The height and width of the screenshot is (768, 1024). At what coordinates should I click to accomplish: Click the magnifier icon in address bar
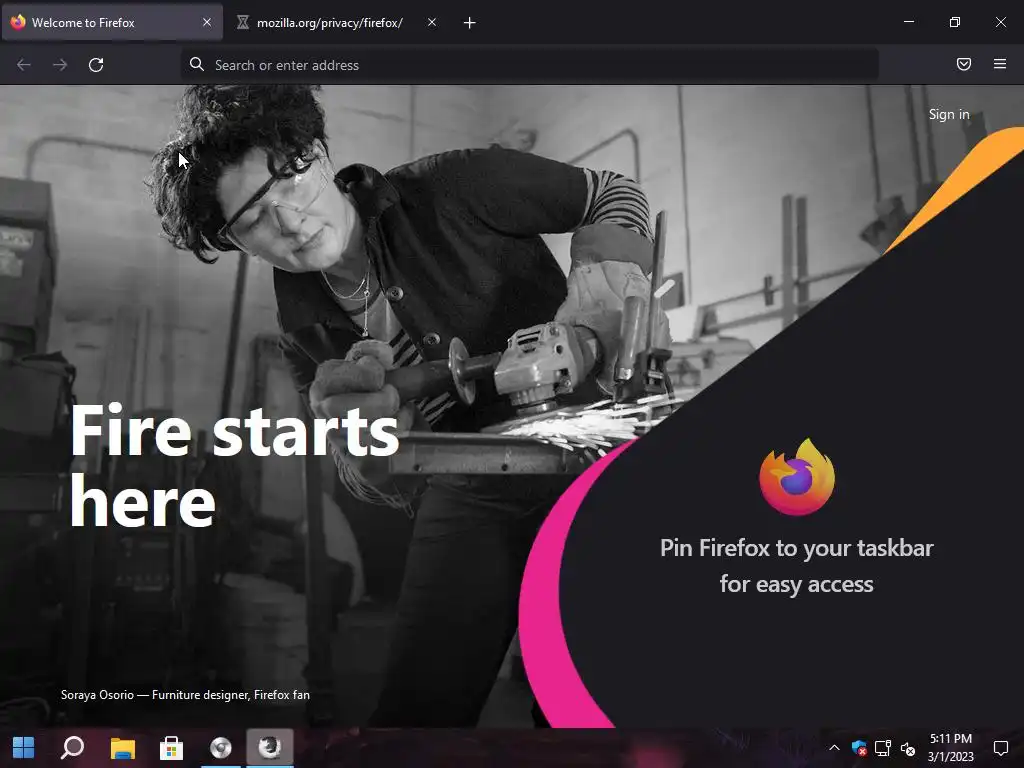coord(197,64)
